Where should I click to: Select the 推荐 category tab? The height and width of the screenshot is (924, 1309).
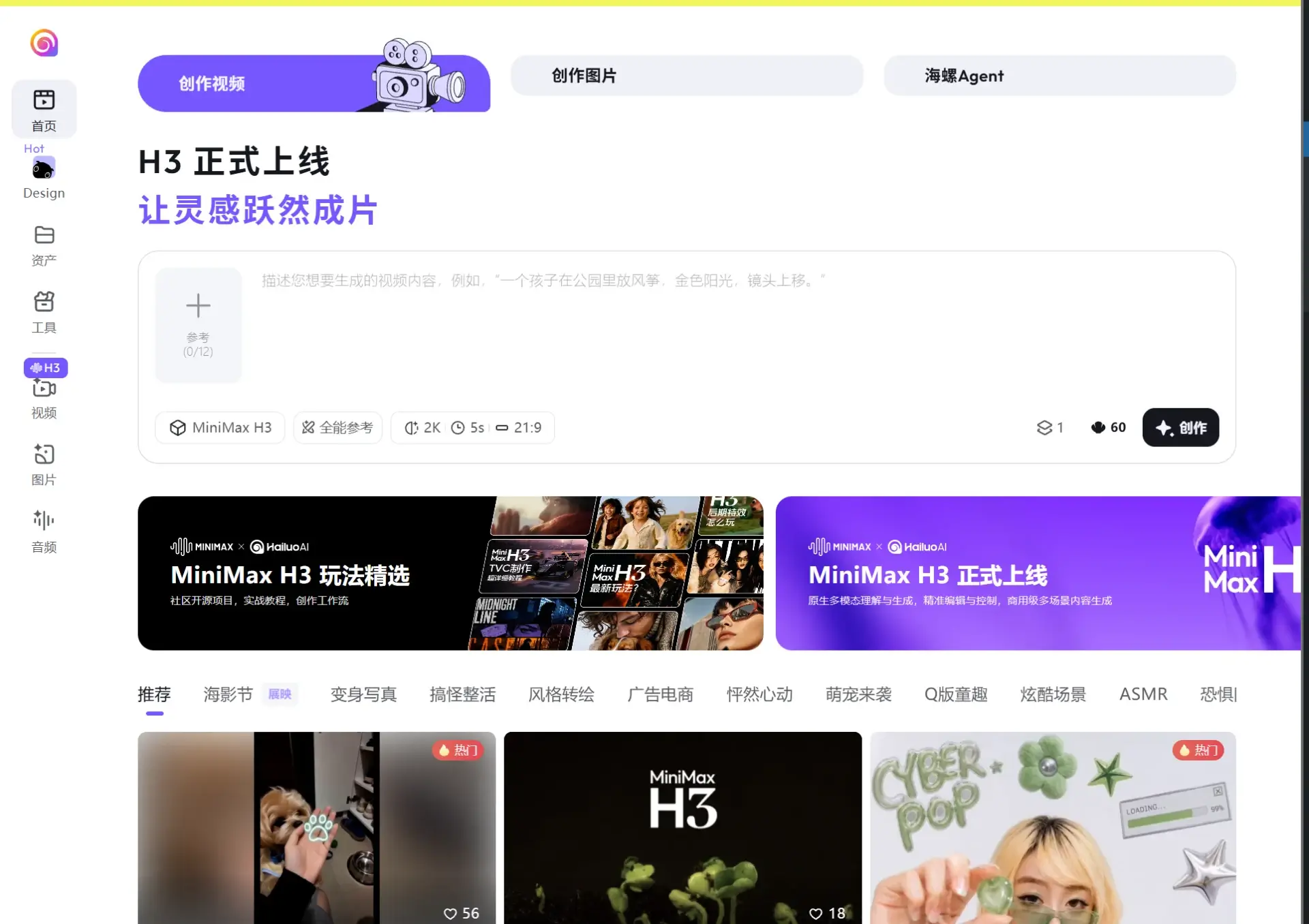[x=154, y=694]
